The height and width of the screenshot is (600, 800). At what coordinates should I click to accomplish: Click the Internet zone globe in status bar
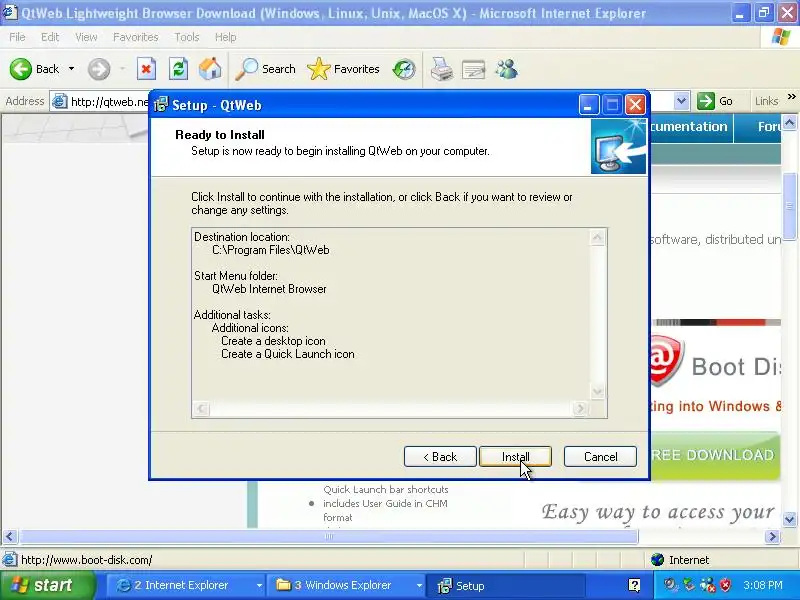click(658, 560)
